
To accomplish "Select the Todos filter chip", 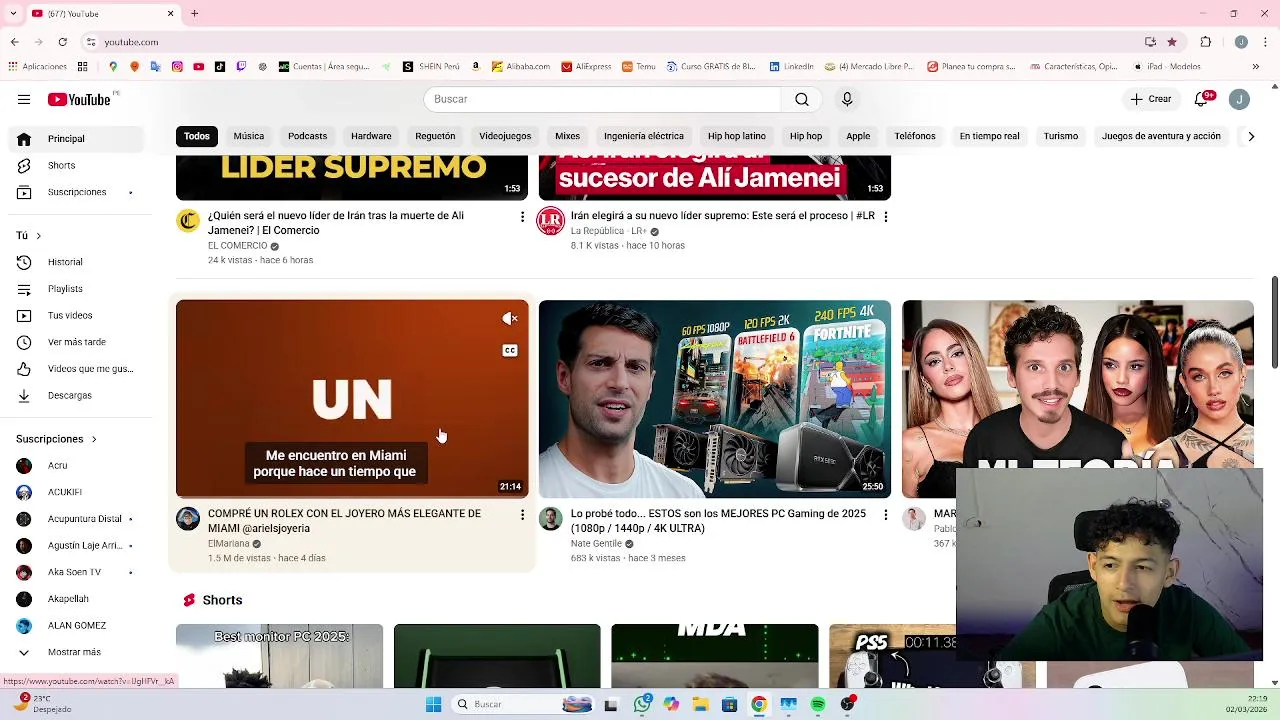I will point(197,136).
